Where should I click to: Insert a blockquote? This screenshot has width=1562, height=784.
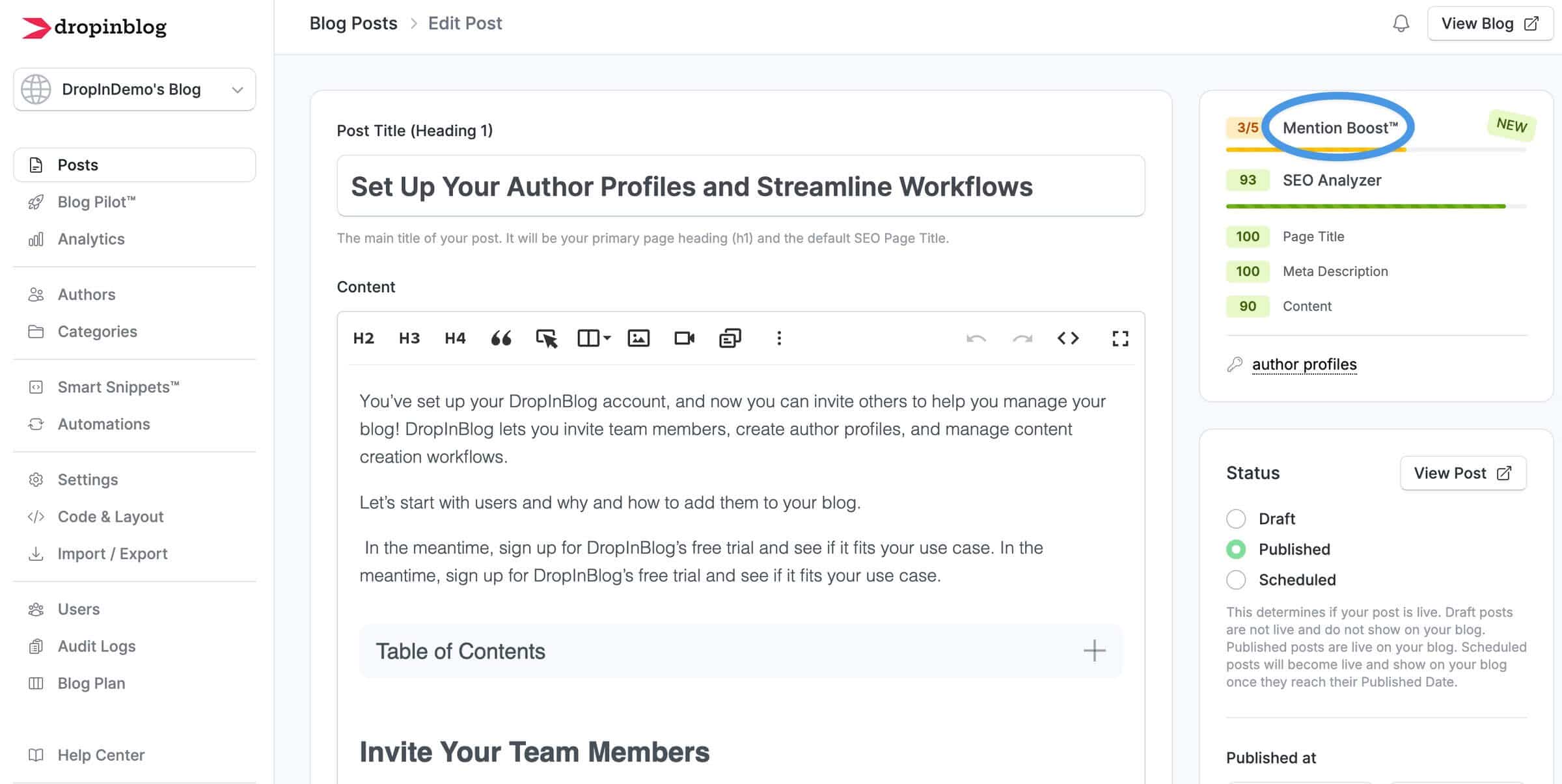tap(501, 338)
